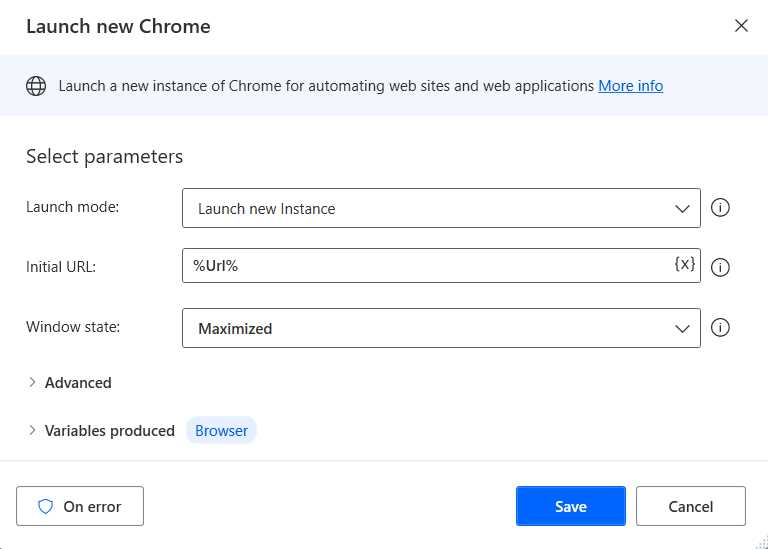Image resolution: width=768 pixels, height=549 pixels.
Task: Save the Chrome launch action
Action: coord(571,506)
